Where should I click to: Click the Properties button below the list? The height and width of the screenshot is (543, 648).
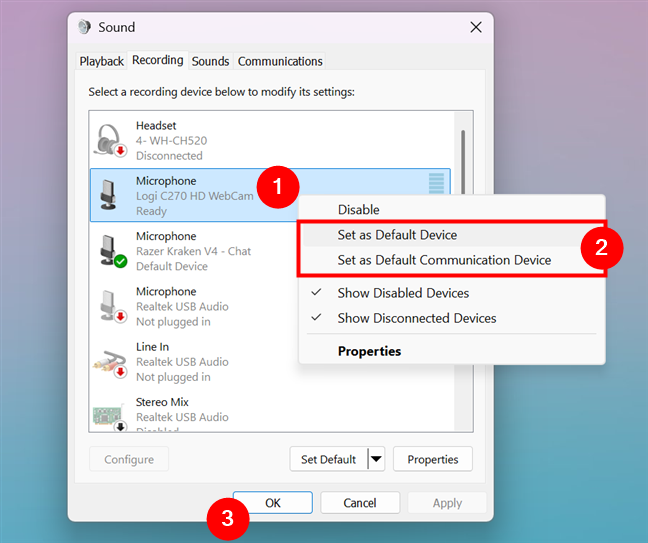click(433, 459)
